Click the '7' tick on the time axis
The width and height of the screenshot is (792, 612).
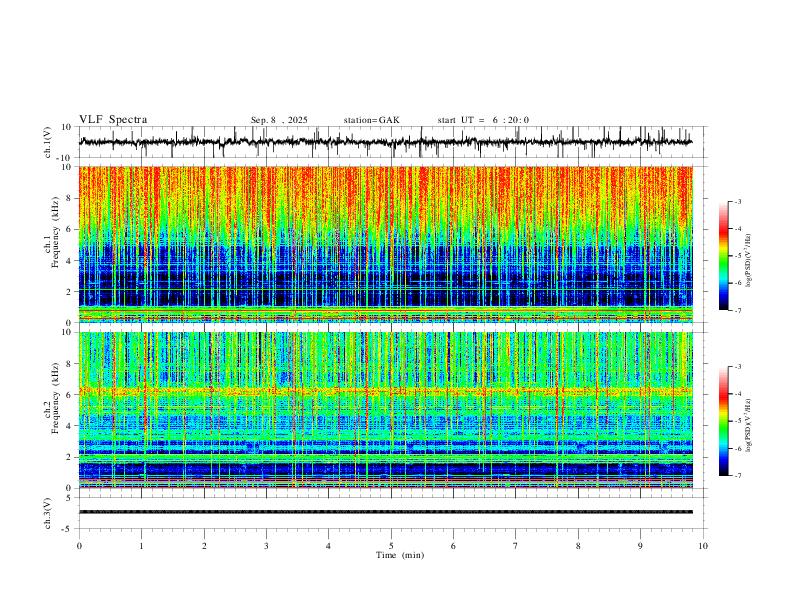516,546
